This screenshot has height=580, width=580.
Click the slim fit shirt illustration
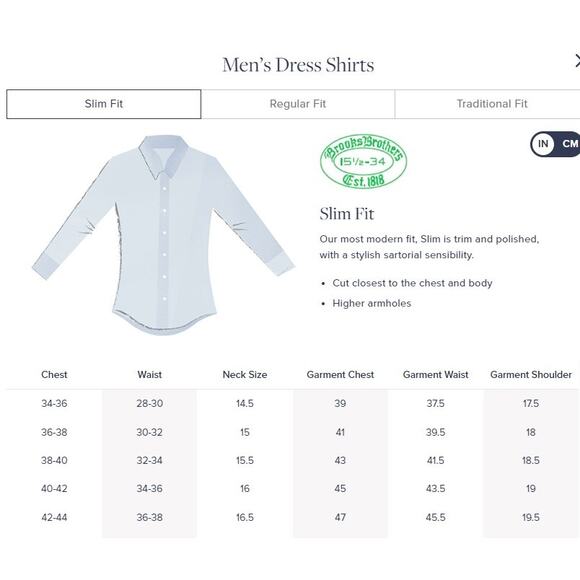163,235
